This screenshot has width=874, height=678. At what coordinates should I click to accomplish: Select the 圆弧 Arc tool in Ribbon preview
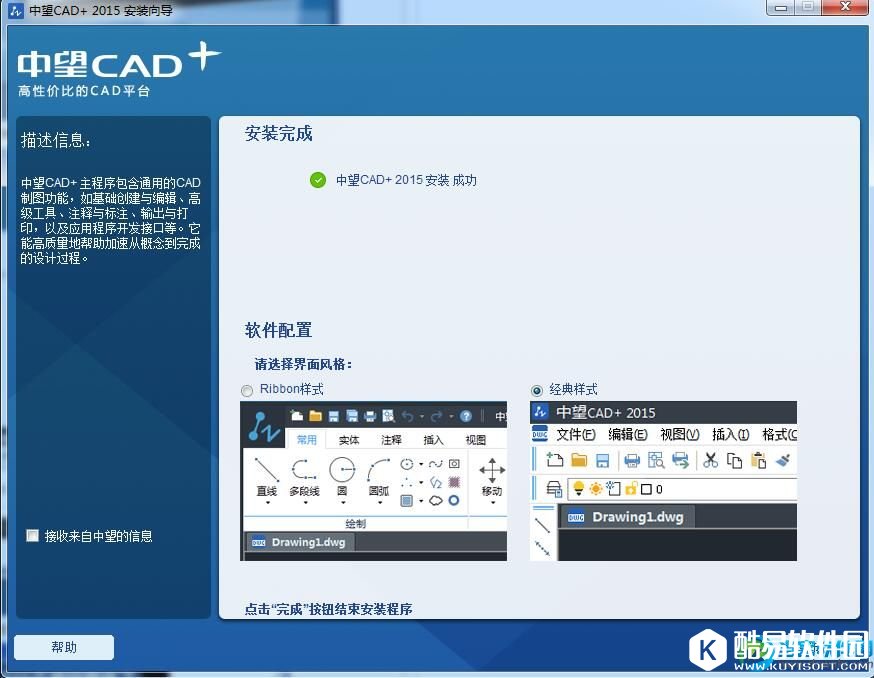[379, 471]
